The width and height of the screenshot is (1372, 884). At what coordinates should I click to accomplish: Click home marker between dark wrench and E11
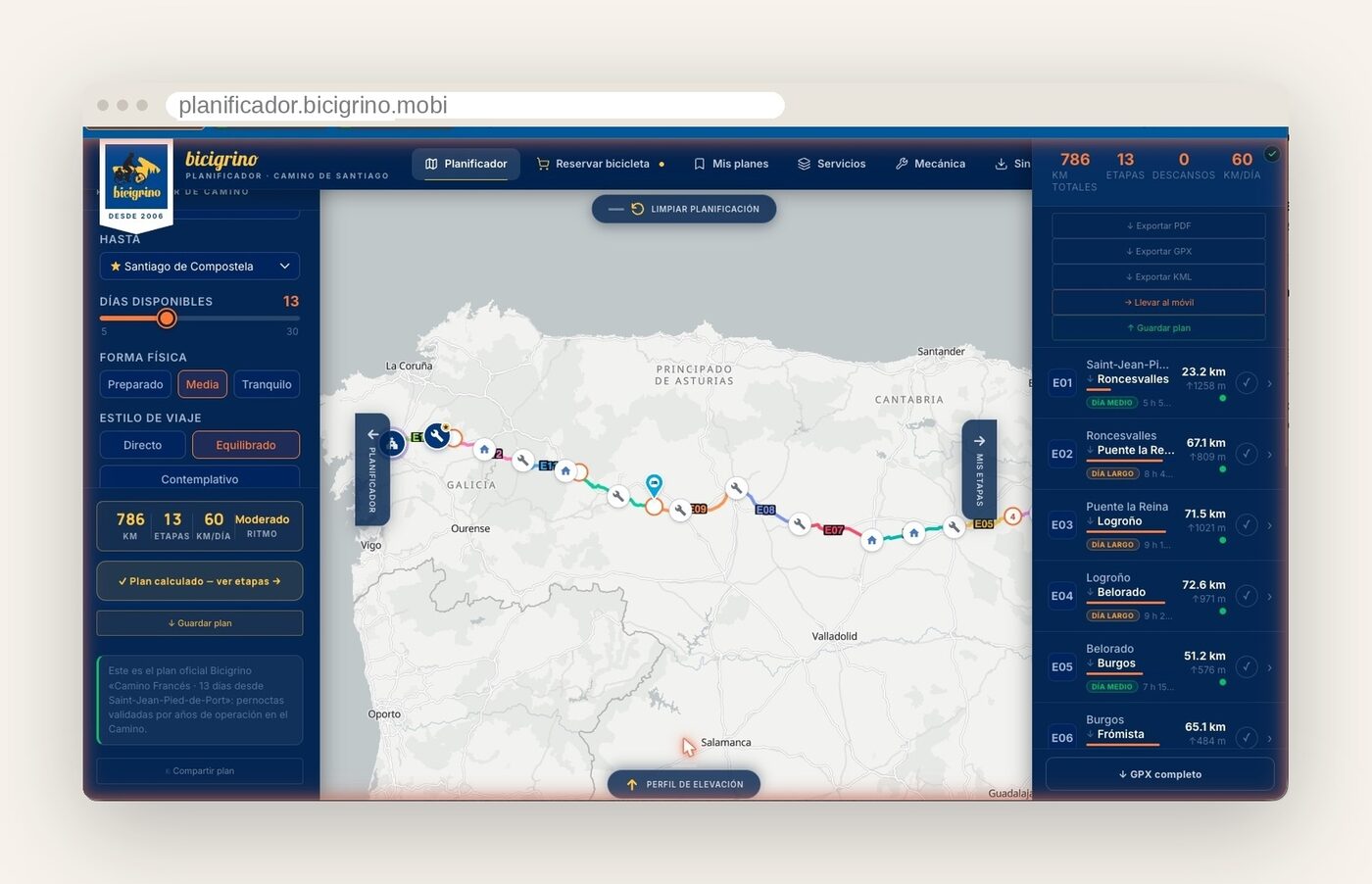tap(484, 450)
